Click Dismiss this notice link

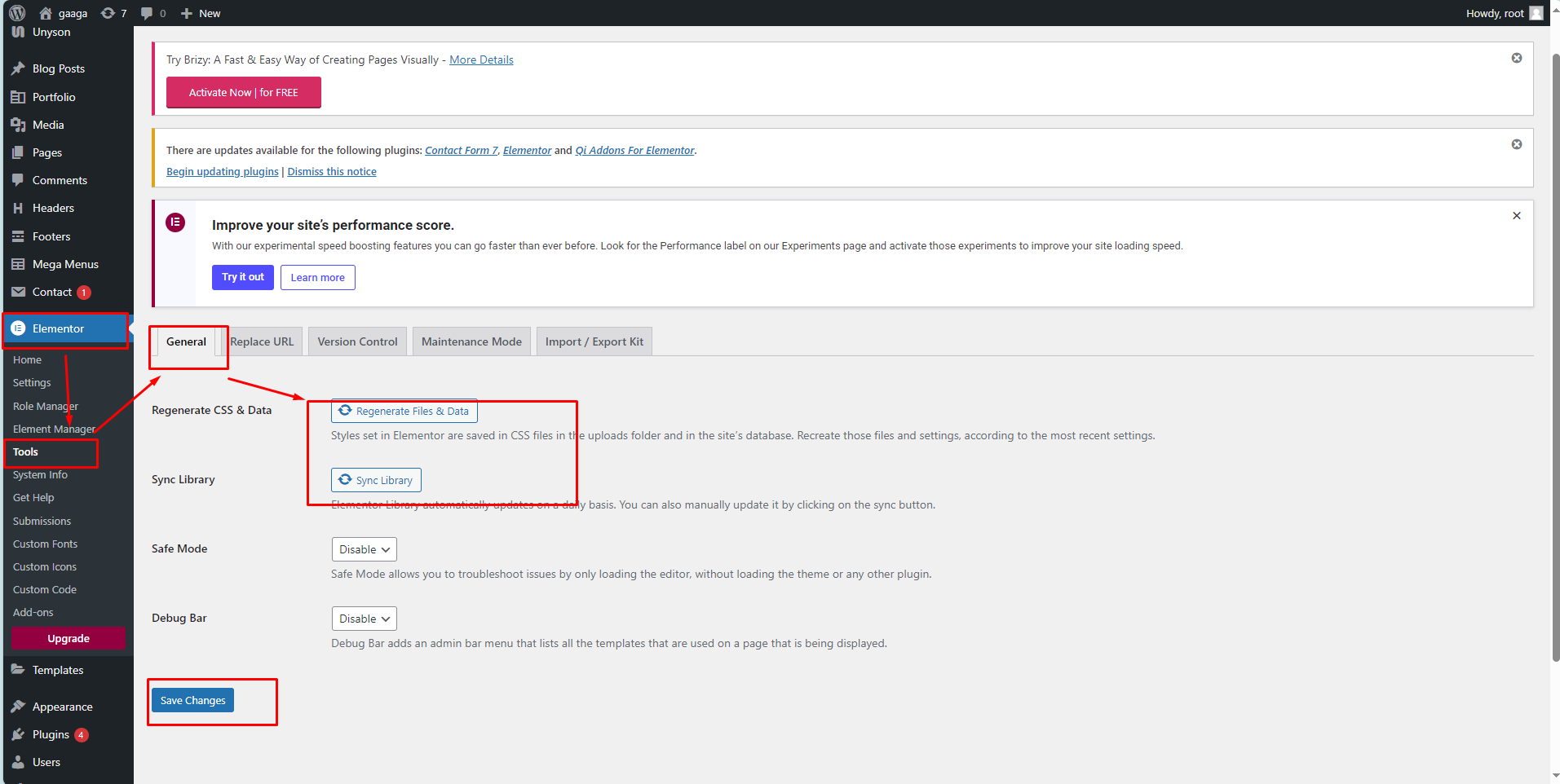(x=332, y=171)
